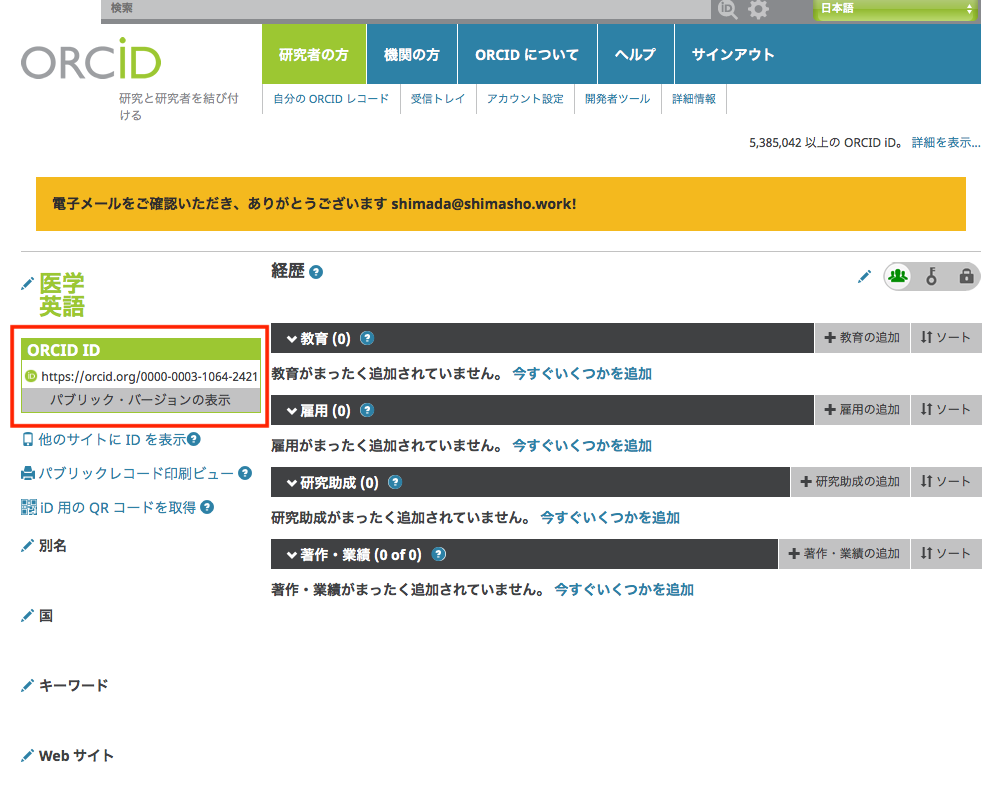
Task: Click the pencil icon for 国
Action: tap(27, 616)
